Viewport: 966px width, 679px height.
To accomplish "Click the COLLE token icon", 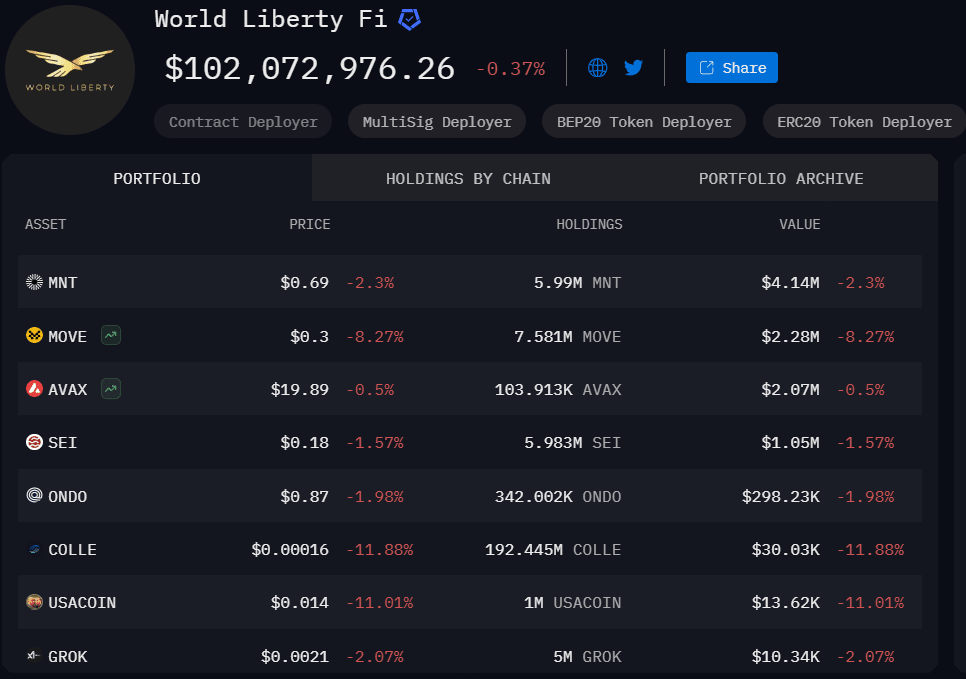I will 34,549.
